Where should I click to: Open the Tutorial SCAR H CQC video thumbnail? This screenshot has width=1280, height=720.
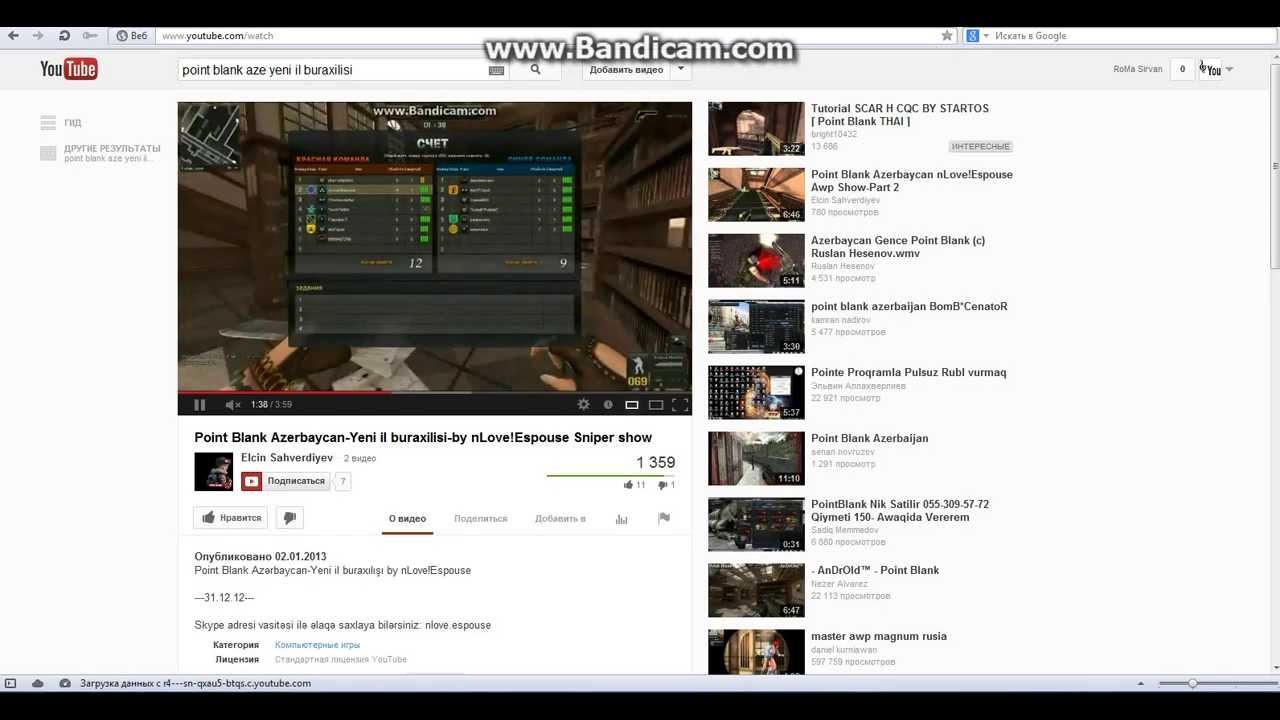[756, 129]
